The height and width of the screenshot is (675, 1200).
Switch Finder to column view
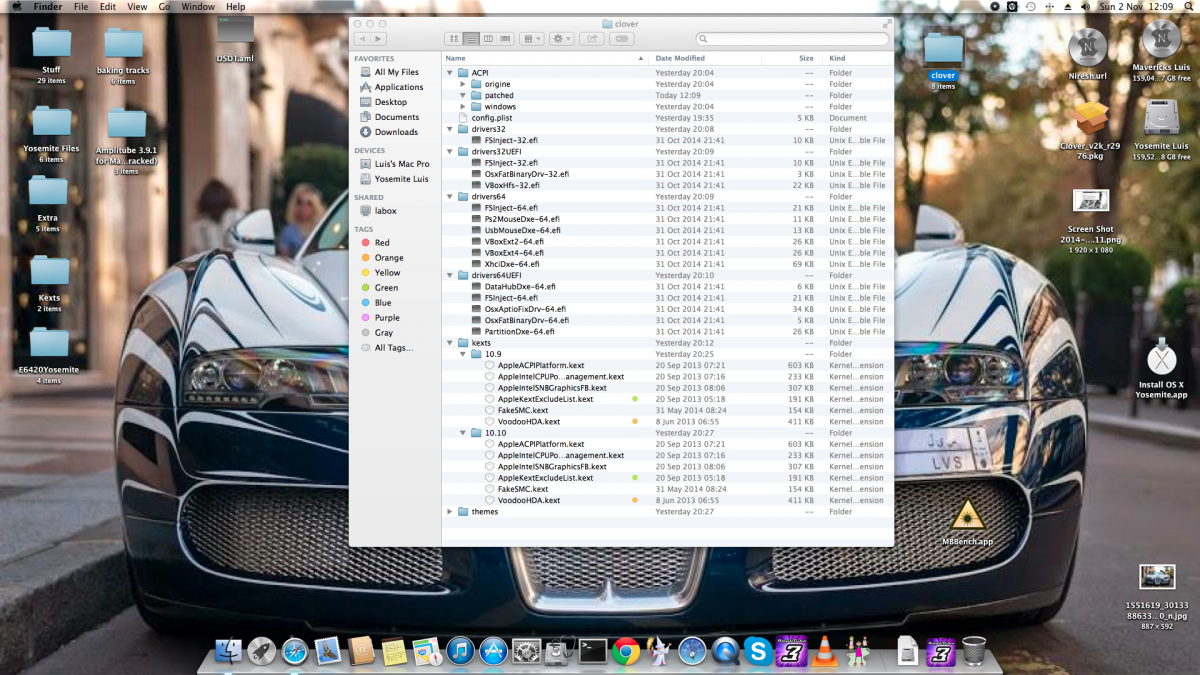pyautogui.click(x=488, y=39)
